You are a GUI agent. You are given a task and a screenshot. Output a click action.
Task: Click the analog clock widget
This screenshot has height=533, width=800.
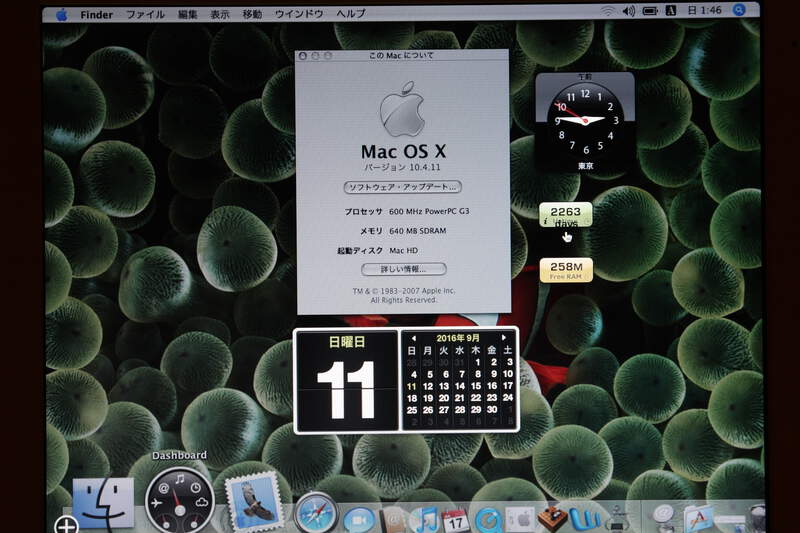pos(585,122)
